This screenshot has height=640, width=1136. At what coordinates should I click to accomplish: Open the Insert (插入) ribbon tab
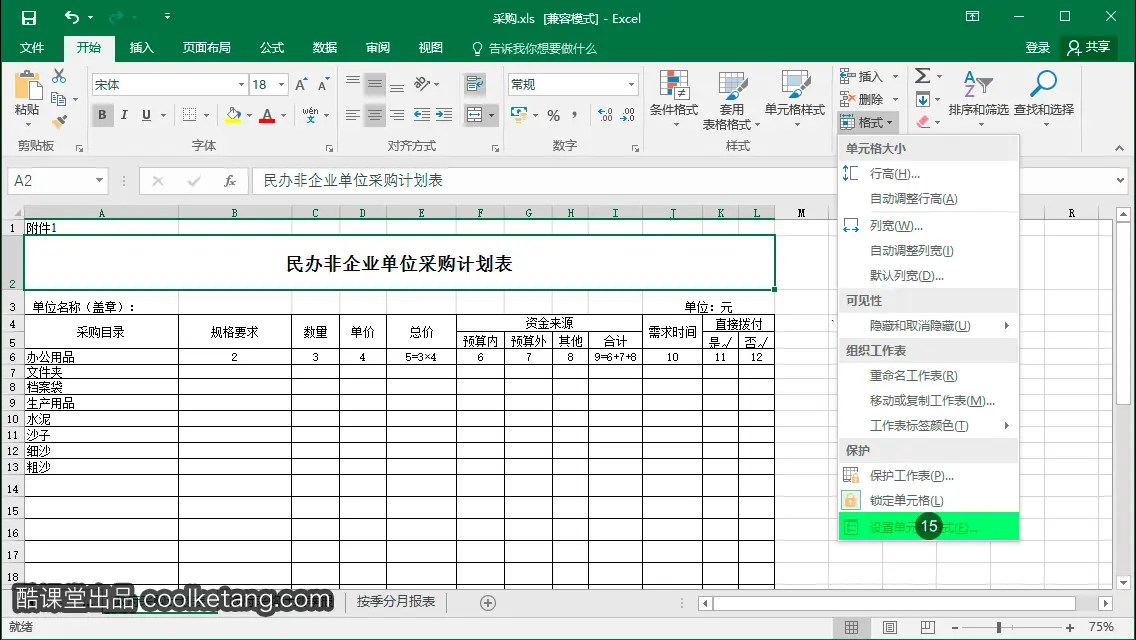point(141,48)
